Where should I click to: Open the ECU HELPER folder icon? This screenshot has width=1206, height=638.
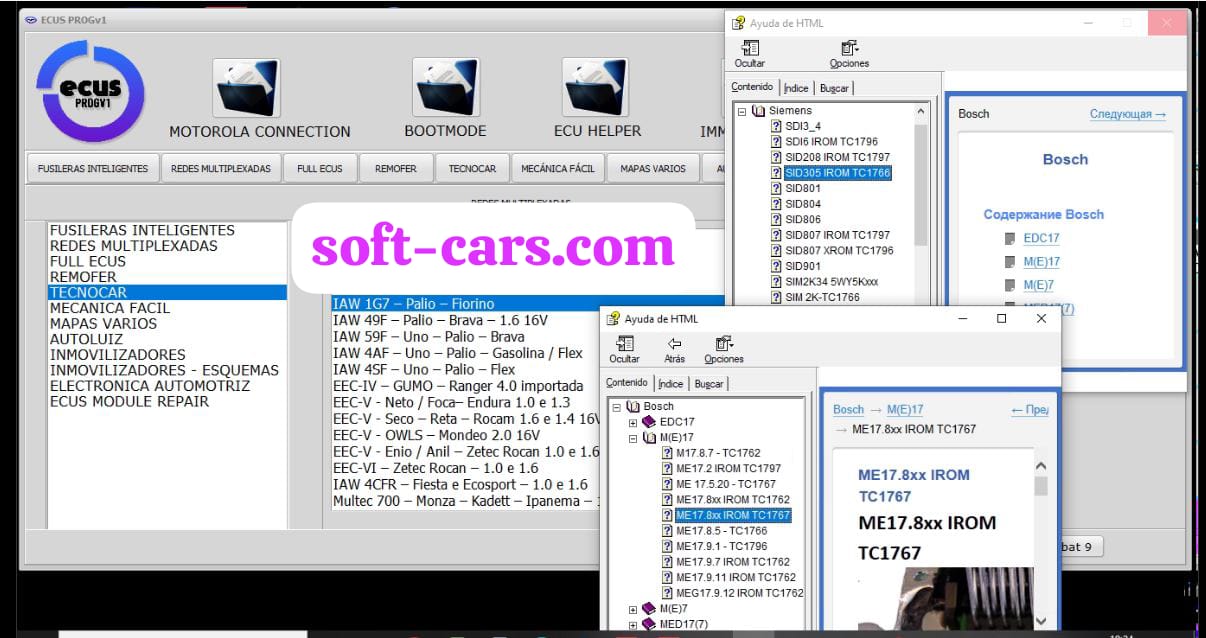click(x=595, y=87)
